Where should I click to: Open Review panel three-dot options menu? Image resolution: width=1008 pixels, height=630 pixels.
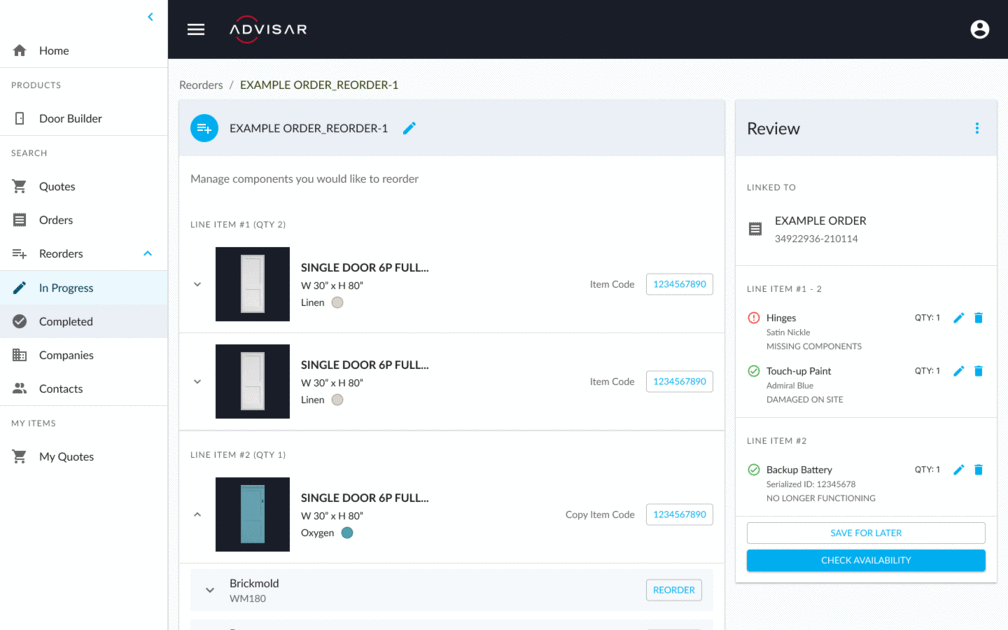click(977, 128)
